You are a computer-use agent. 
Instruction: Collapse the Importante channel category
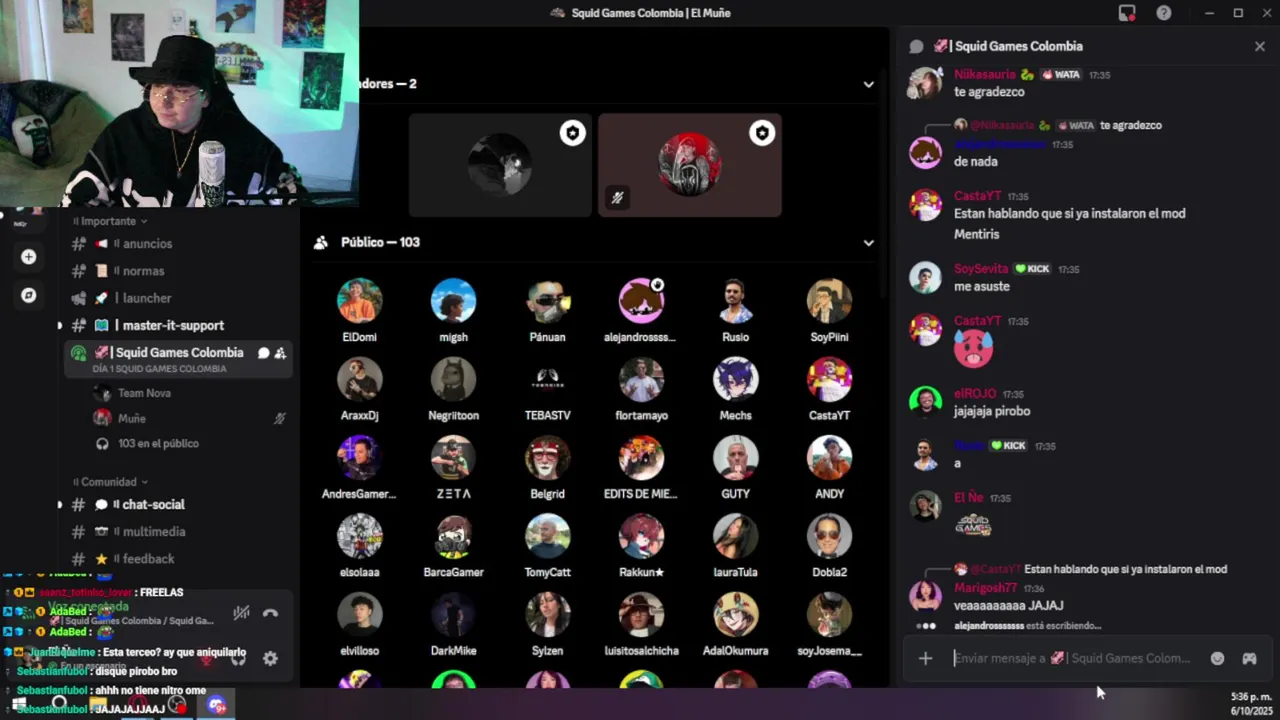pos(111,221)
